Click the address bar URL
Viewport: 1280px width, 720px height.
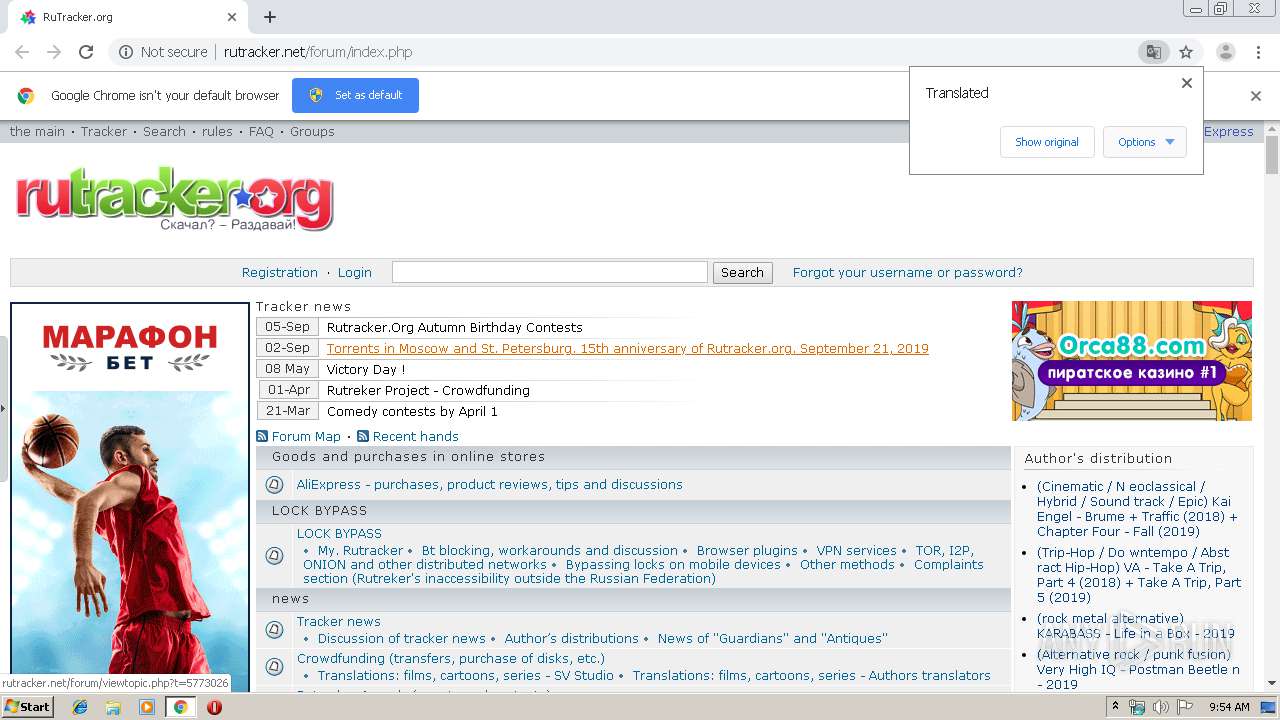click(318, 52)
